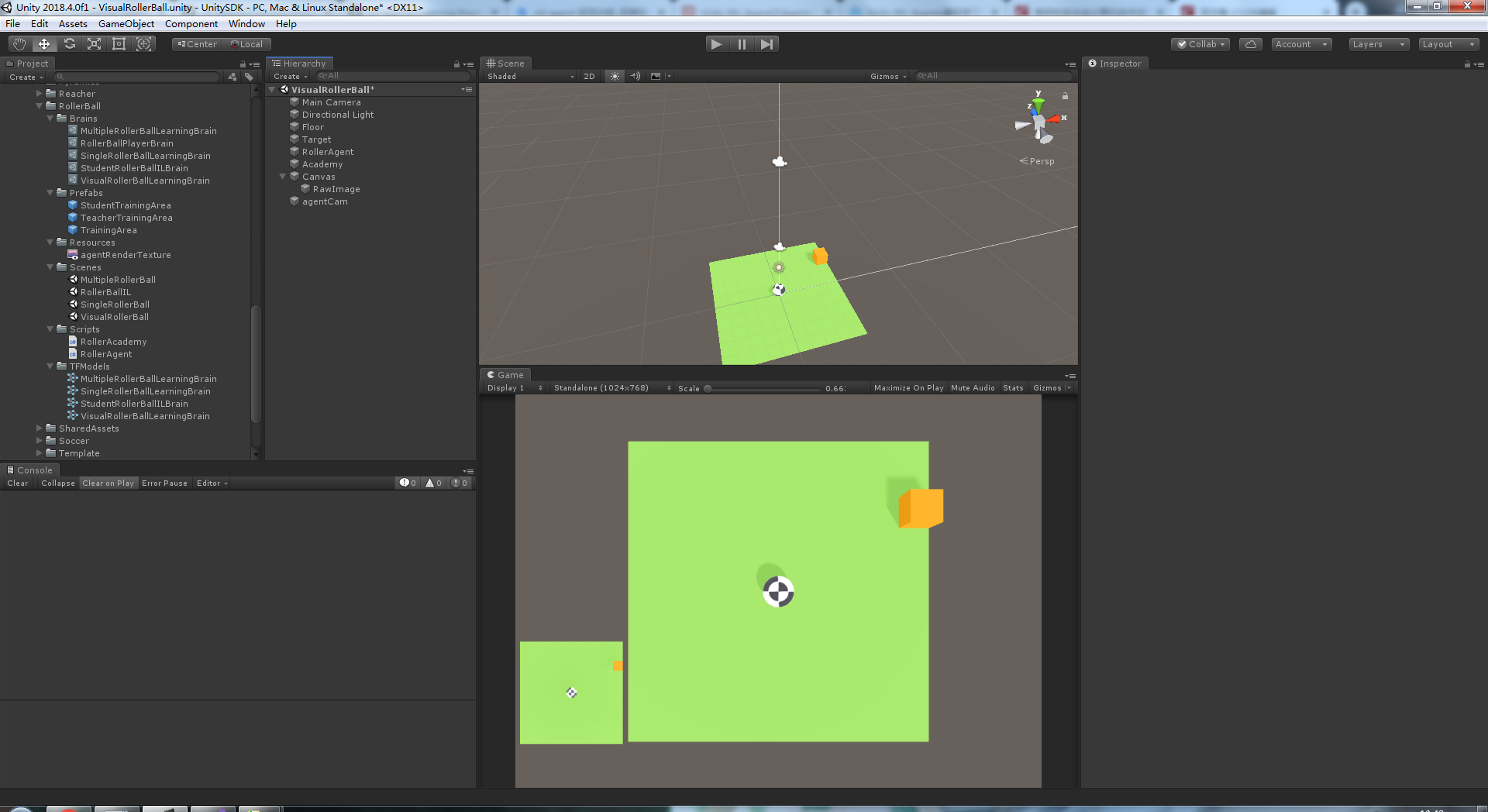Click the cloud services icon

(1250, 44)
